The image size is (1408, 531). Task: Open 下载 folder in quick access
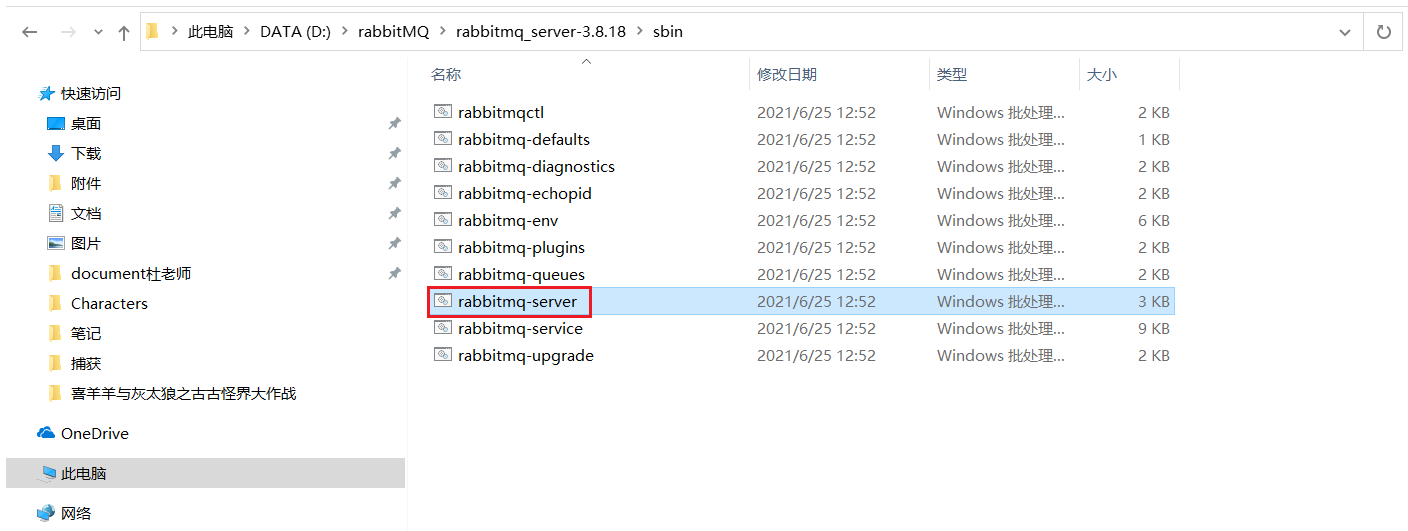pos(86,153)
